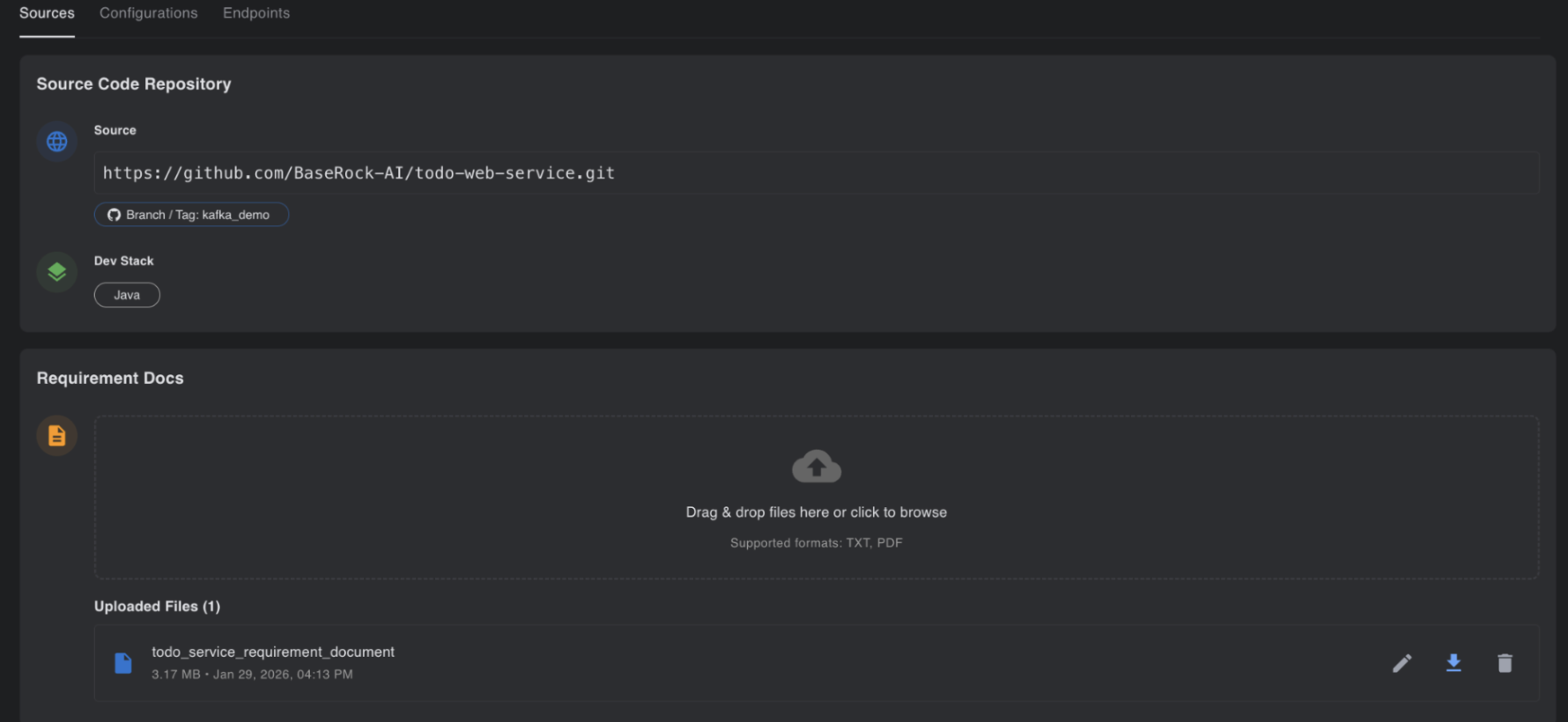Click the Supported formats: TXT, PDF text
1568x722 pixels.
tap(816, 543)
